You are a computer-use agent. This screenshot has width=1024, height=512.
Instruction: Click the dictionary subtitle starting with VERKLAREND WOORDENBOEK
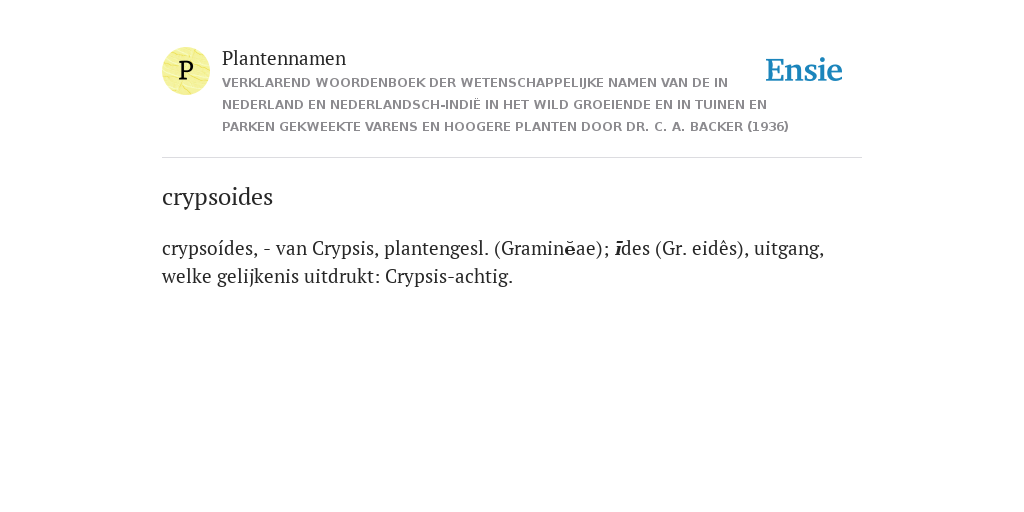(505, 104)
